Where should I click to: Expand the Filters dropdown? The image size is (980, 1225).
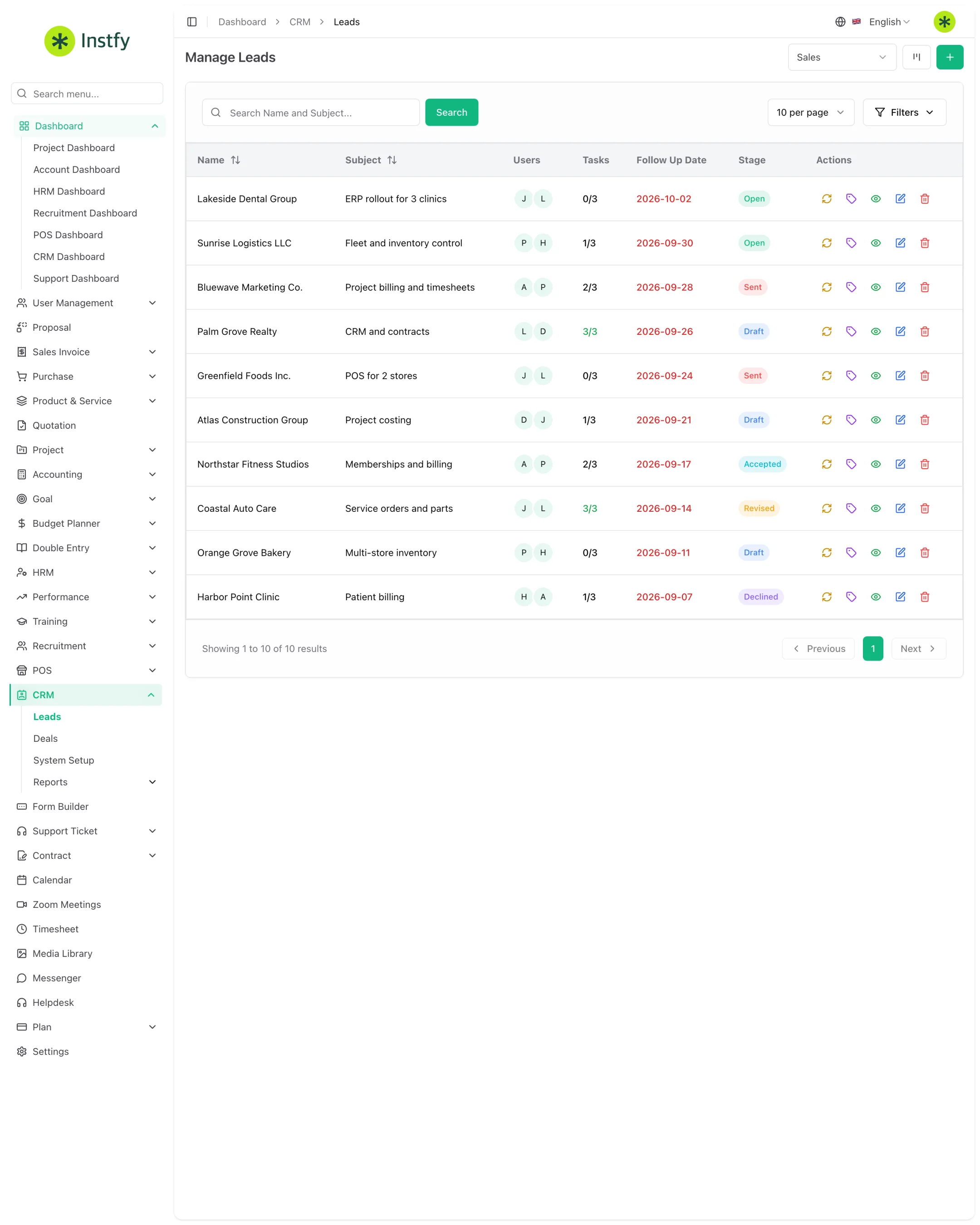pyautogui.click(x=904, y=113)
